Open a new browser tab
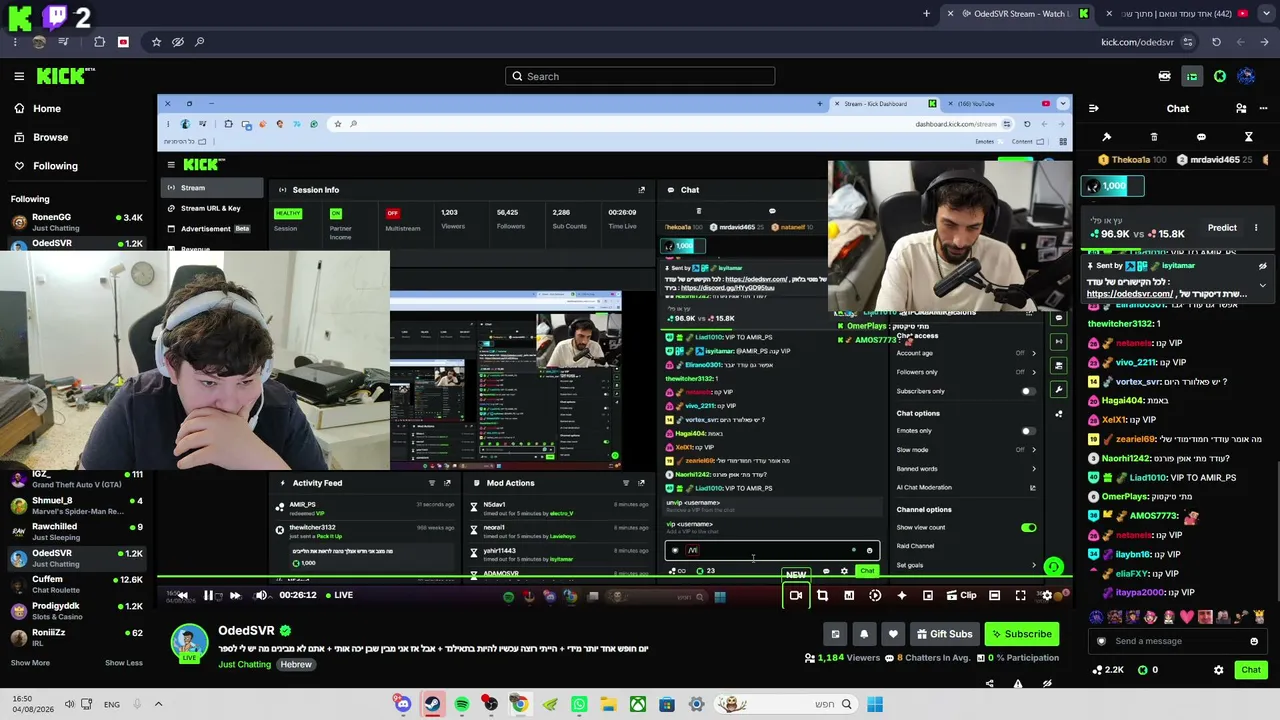Viewport: 1280px width, 720px height. coord(926,14)
